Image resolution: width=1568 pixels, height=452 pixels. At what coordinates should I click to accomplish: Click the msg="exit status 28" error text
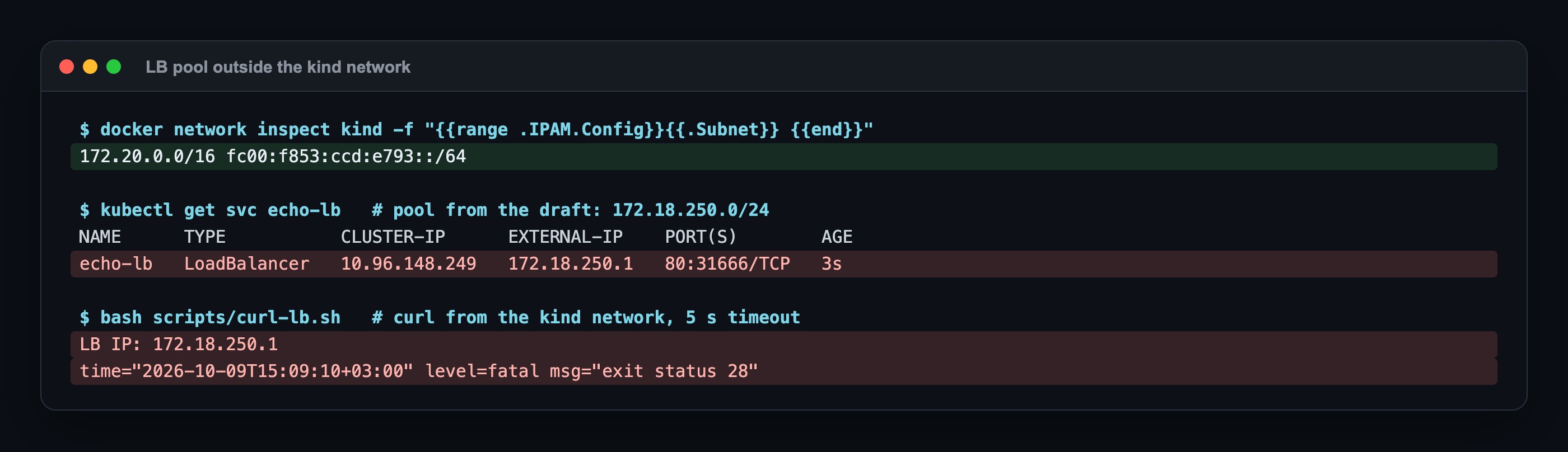point(654,371)
